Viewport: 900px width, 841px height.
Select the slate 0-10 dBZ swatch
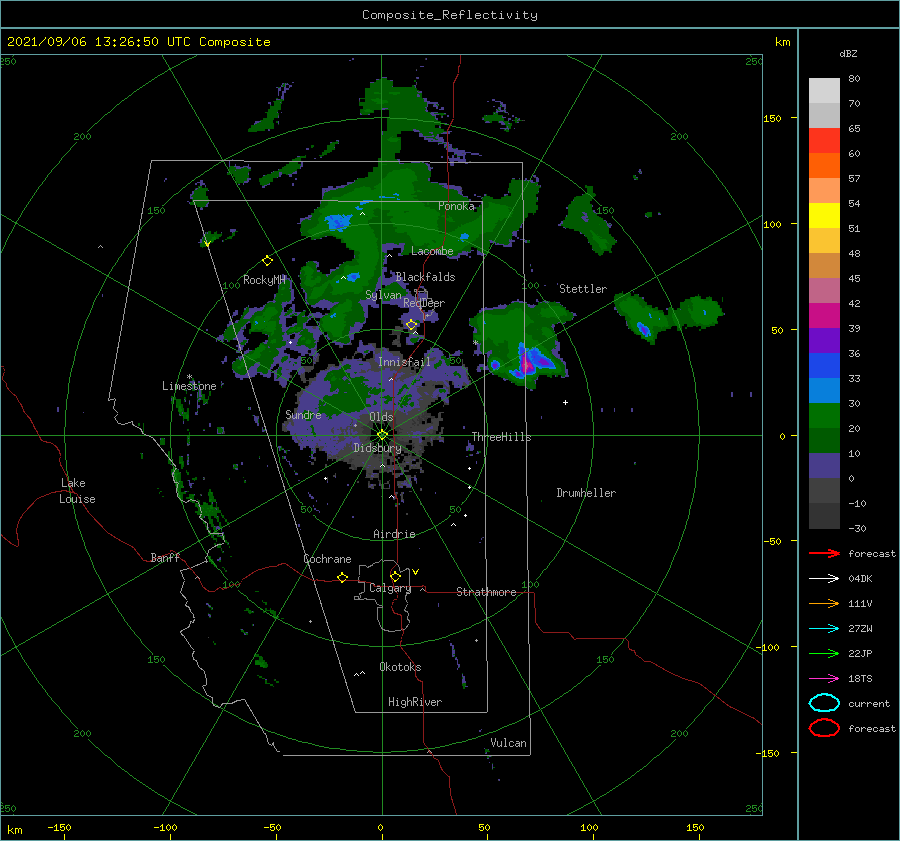click(824, 466)
